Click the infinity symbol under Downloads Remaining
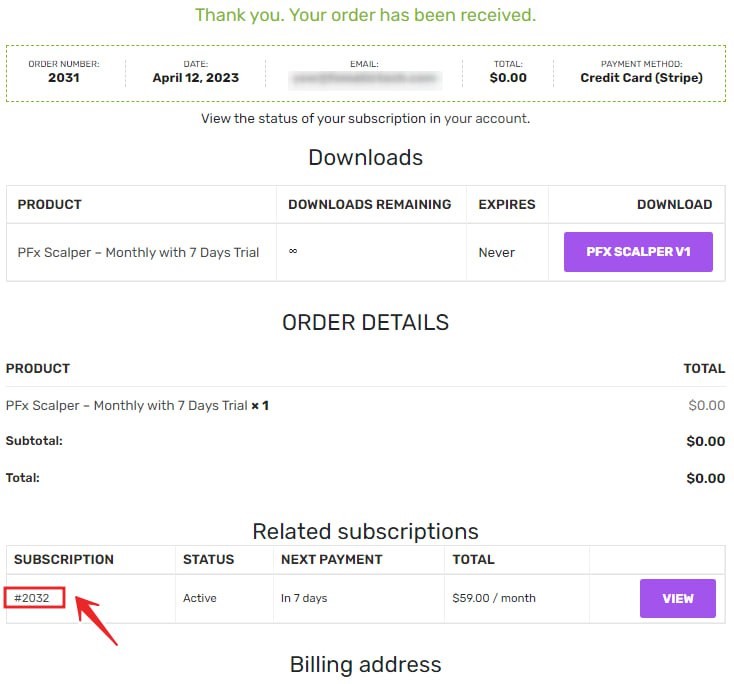 (x=293, y=252)
